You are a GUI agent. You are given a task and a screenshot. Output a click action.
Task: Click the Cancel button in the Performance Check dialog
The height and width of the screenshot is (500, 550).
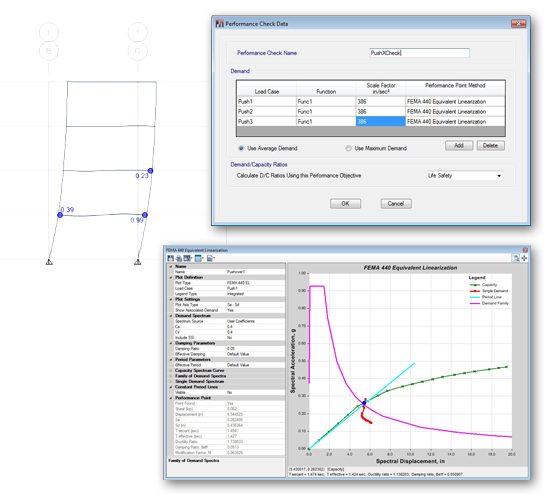point(396,204)
